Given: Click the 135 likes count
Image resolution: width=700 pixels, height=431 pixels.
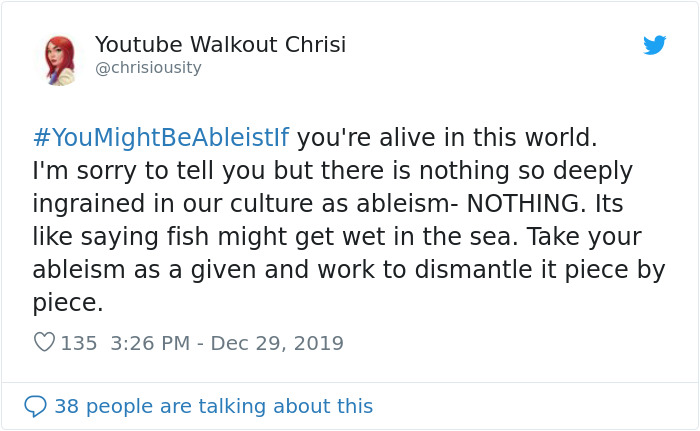Looking at the screenshot, I should pyautogui.click(x=79, y=343).
